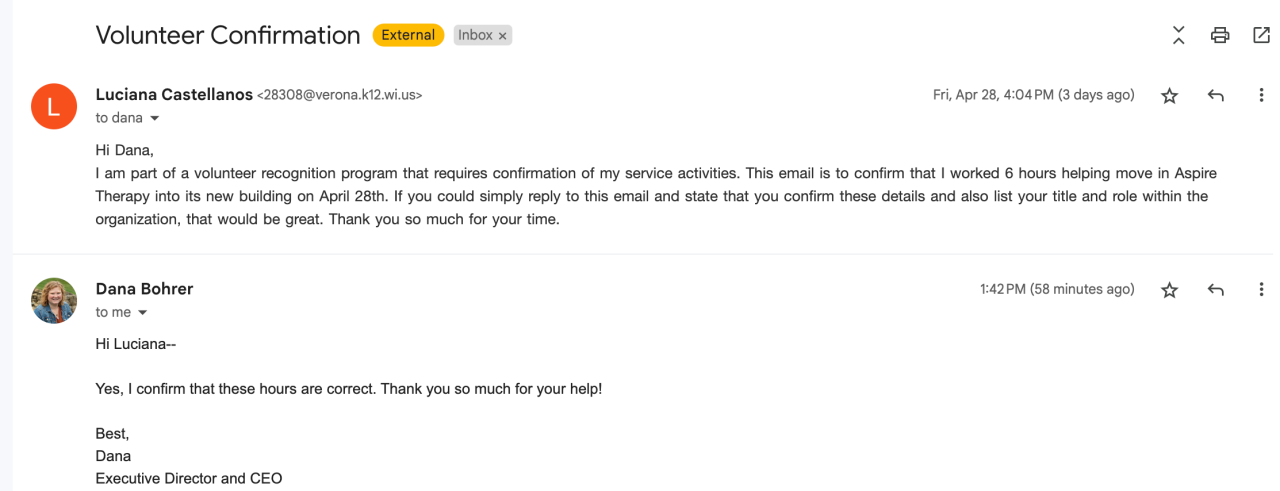Click the yellow External tag
The image size is (1280, 491).
coord(408,35)
